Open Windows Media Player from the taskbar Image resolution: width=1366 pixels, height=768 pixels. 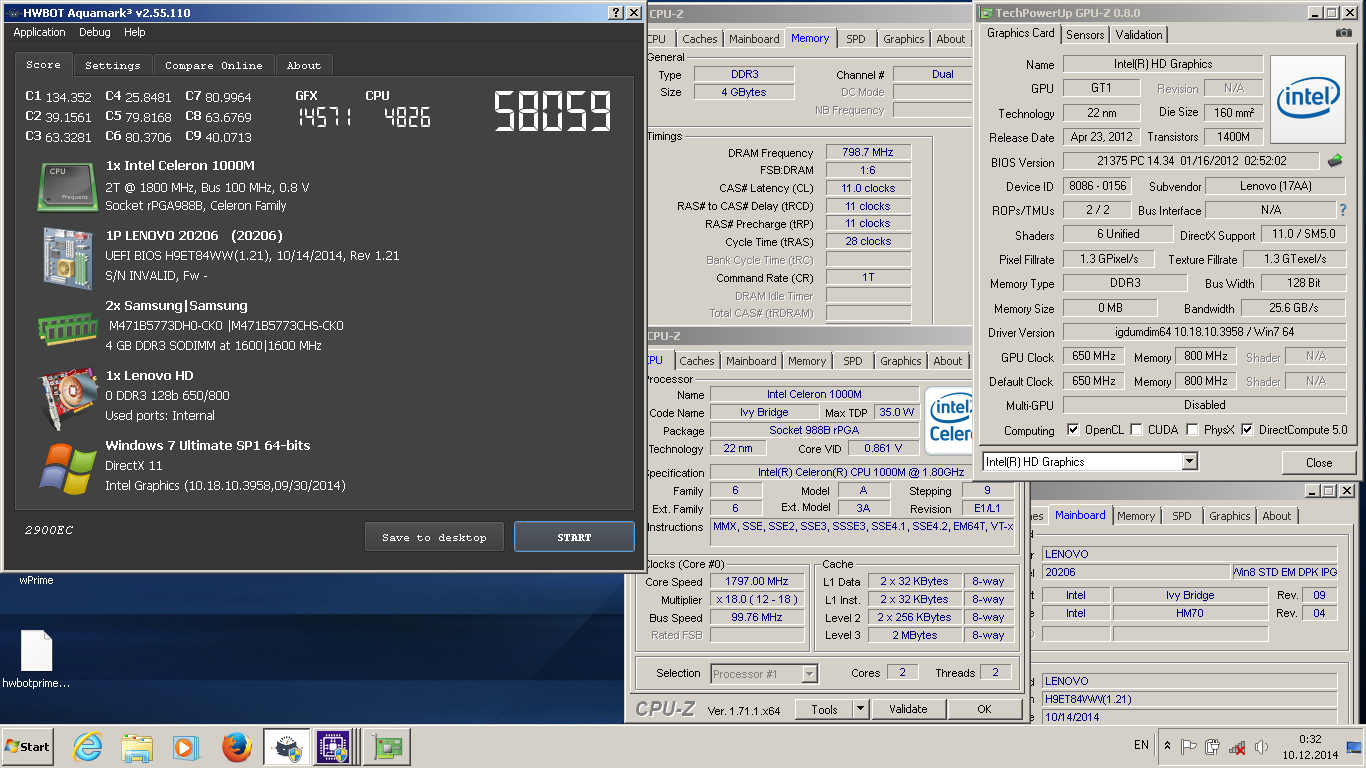click(x=185, y=747)
